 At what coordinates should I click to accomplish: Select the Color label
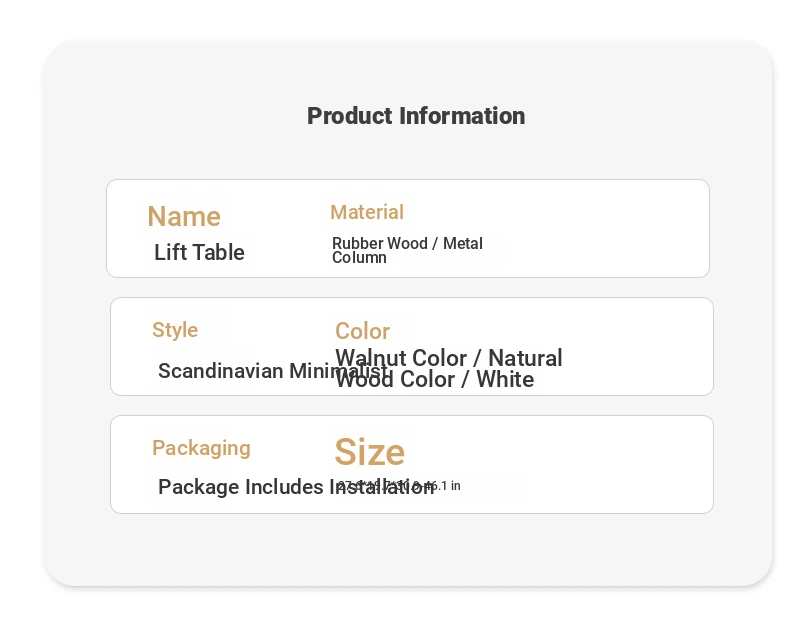pos(362,331)
